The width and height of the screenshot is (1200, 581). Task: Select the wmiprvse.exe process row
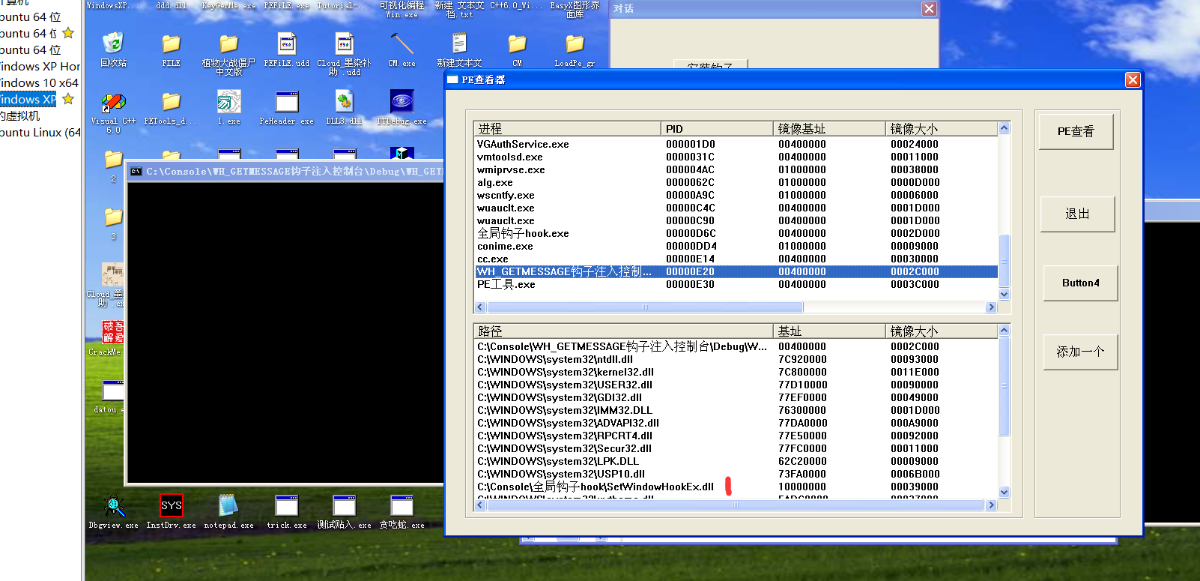click(x=736, y=170)
